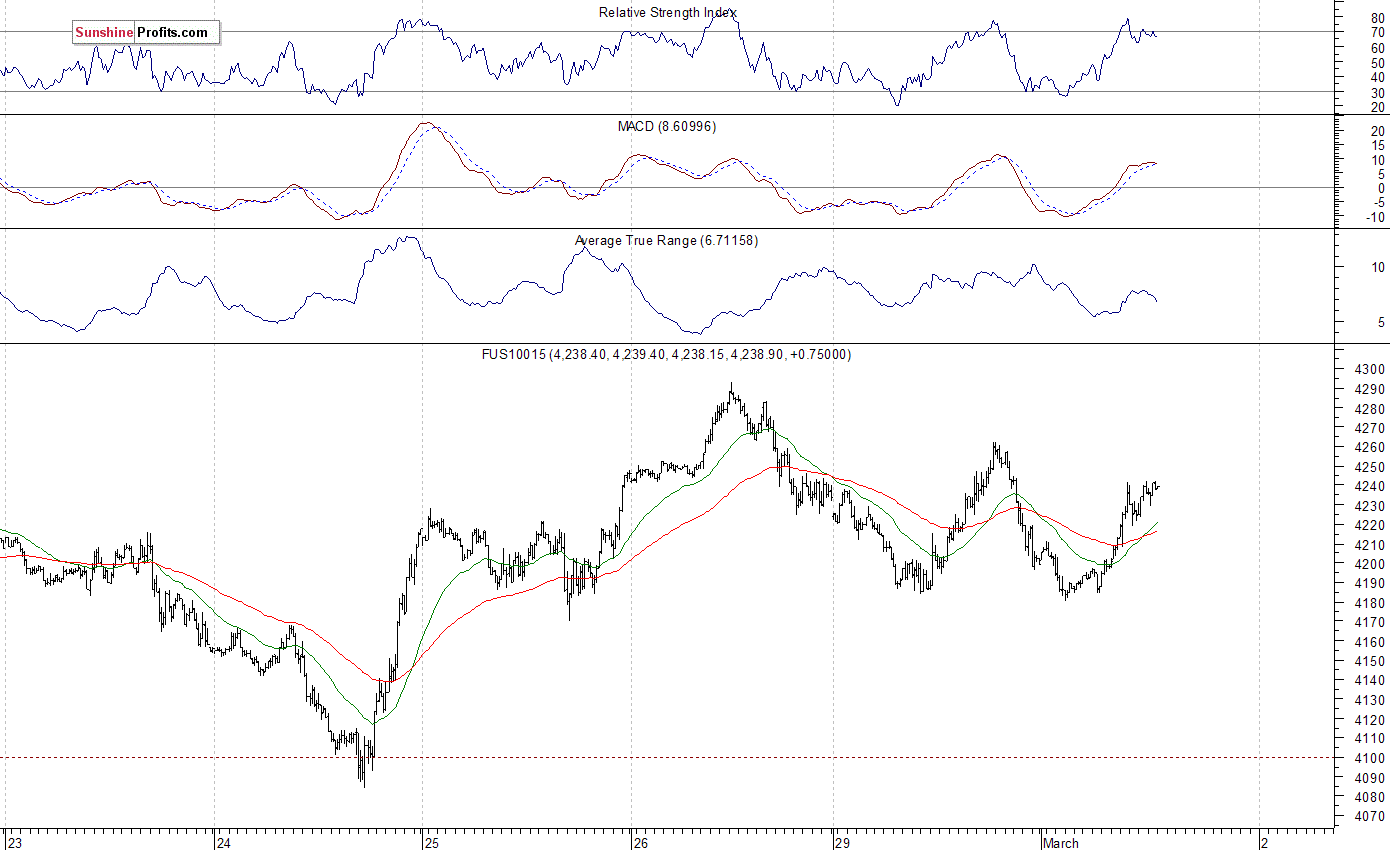Screen dimensions: 1390x850
Task: Click the MACD (8.60996) label
Action: point(667,127)
